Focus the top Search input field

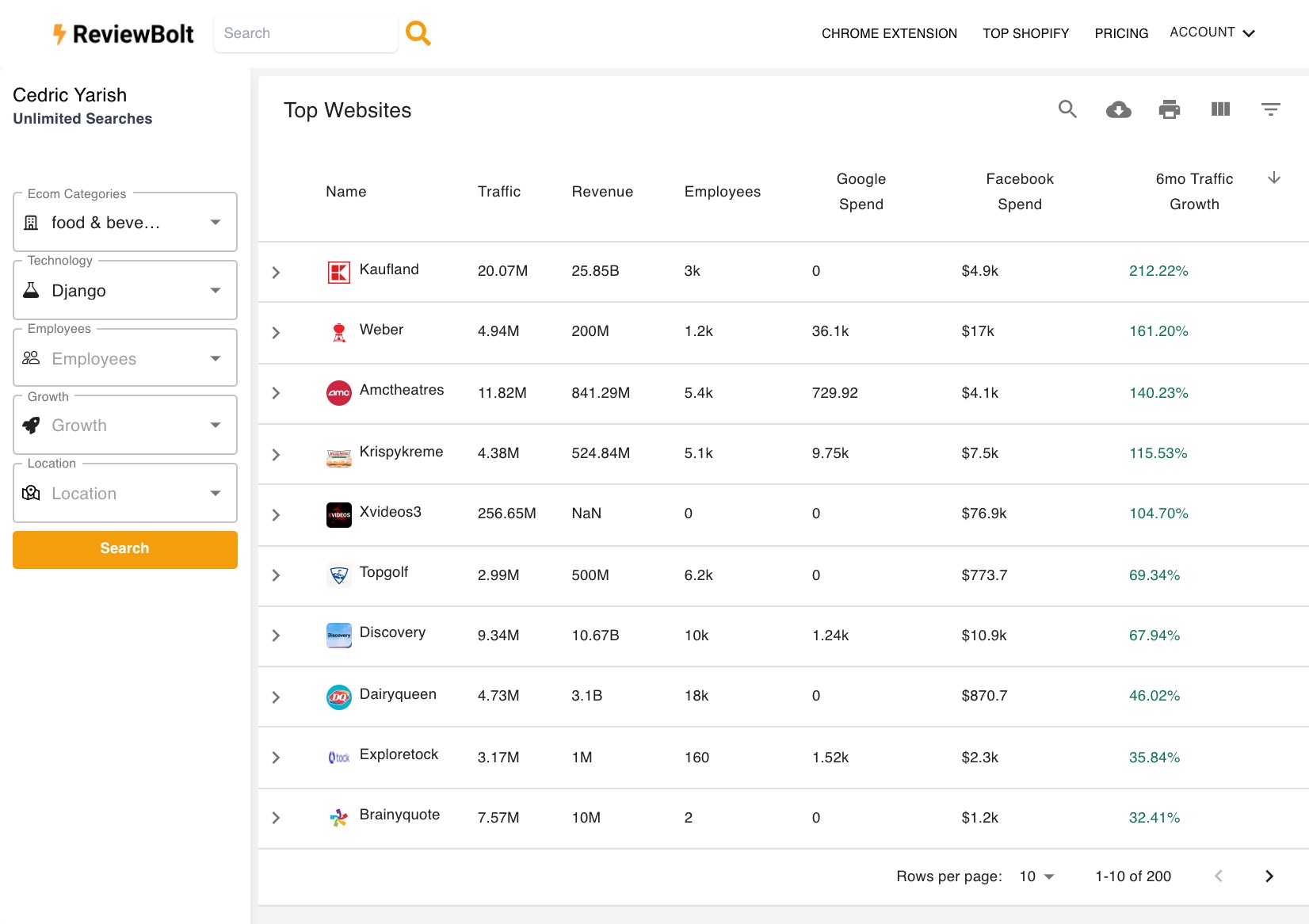click(306, 33)
